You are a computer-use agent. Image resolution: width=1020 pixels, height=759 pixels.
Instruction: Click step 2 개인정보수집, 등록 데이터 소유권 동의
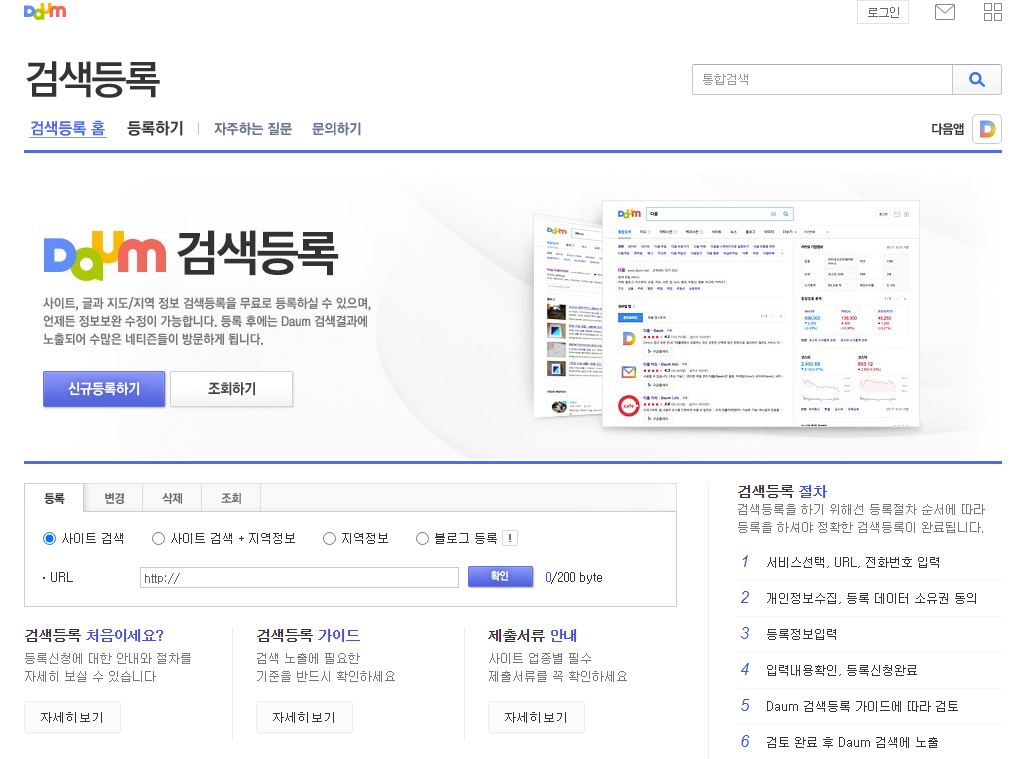[870, 598]
